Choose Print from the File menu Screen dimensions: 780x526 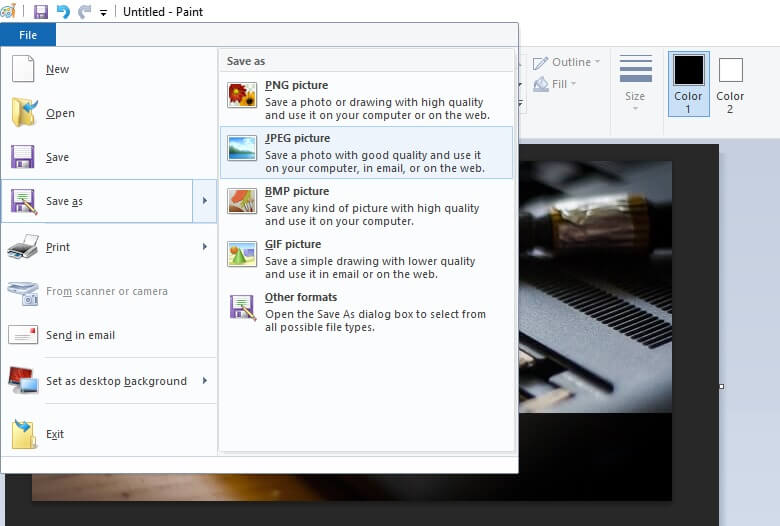[109, 247]
